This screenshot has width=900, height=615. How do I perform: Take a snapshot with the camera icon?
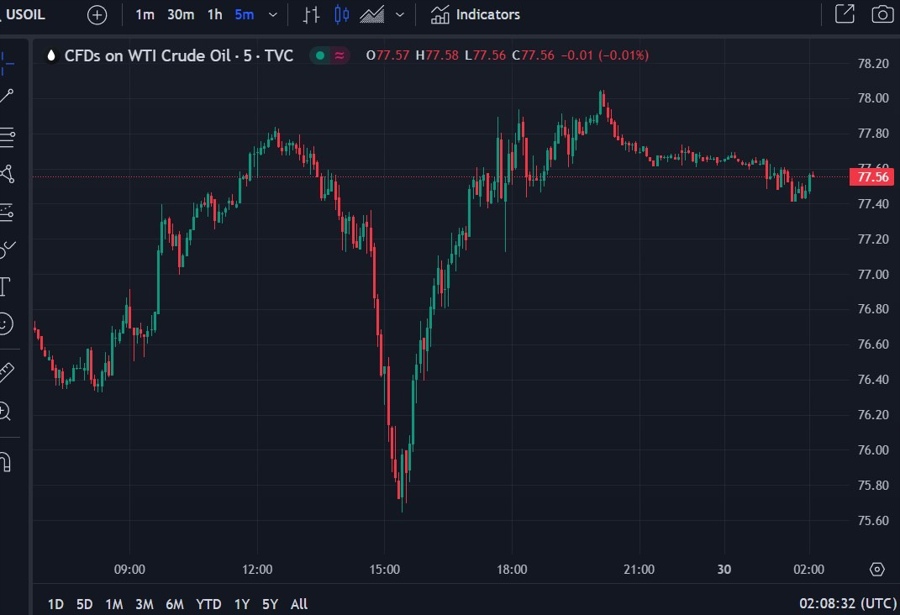883,14
